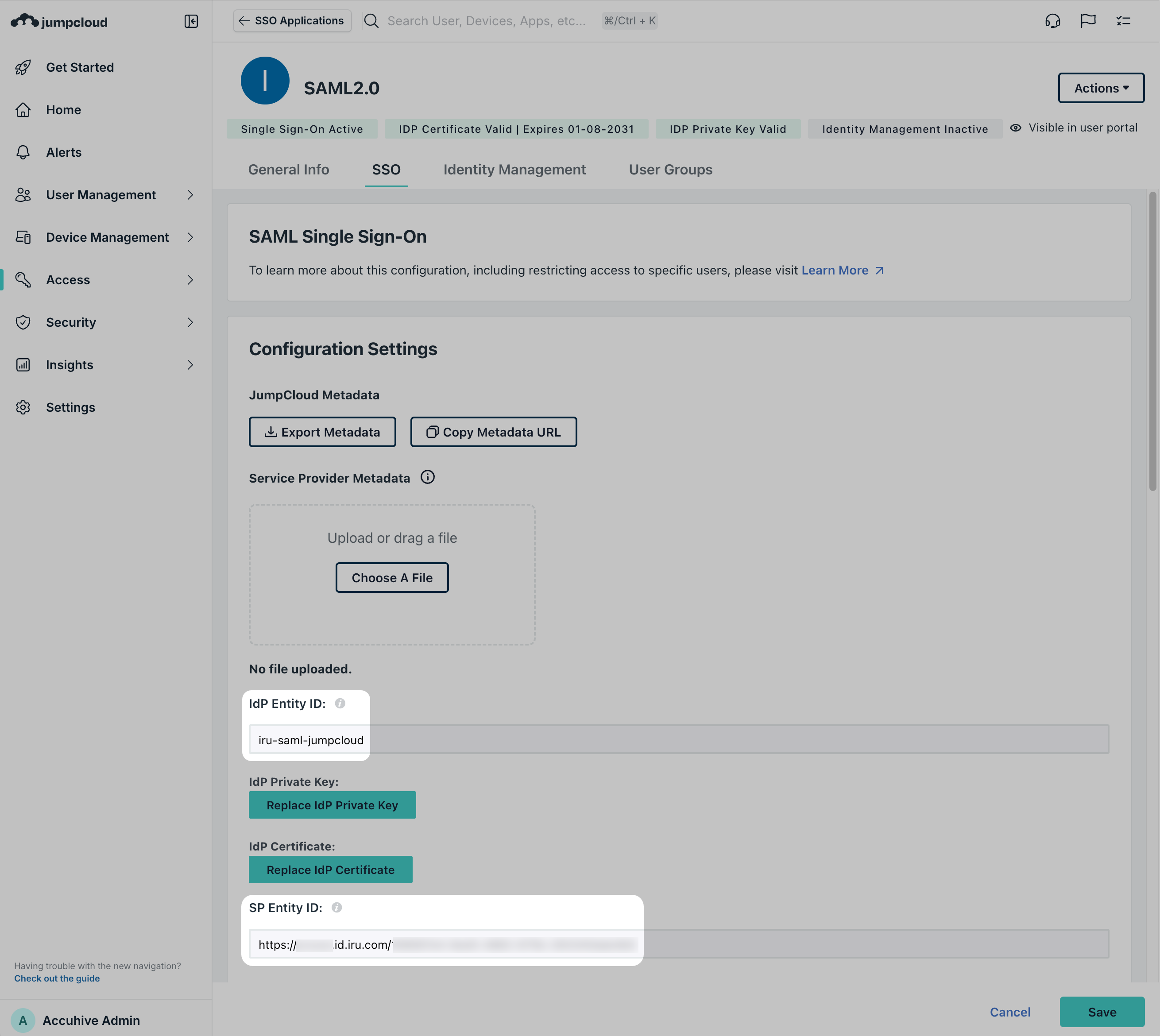Image resolution: width=1160 pixels, height=1036 pixels.
Task: Select the SSO tab
Action: [x=387, y=170]
